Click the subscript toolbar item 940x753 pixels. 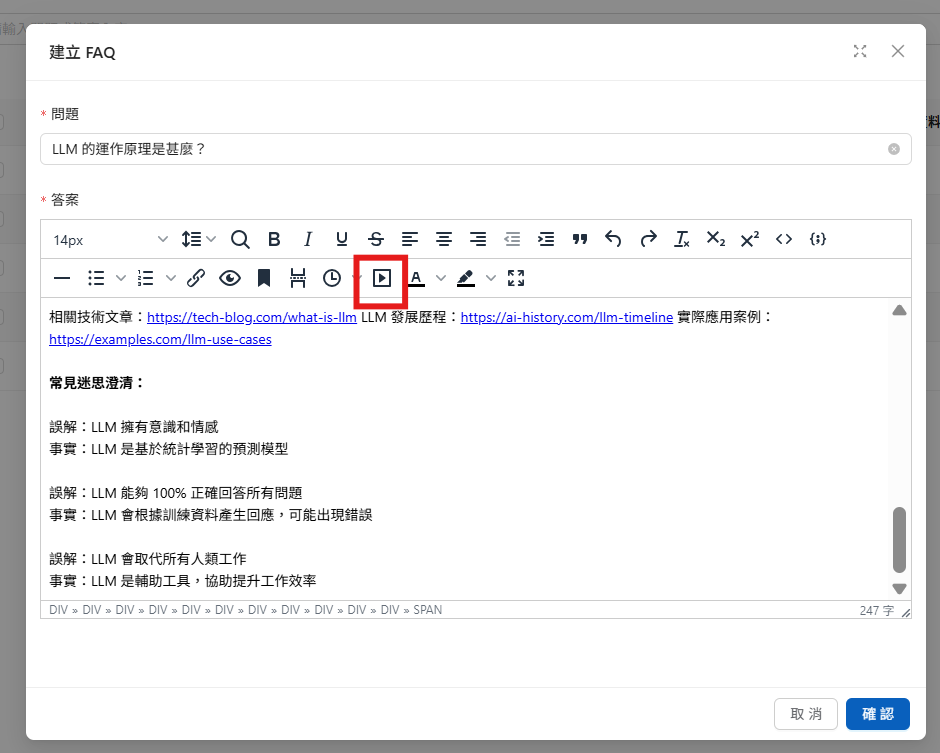[716, 239]
